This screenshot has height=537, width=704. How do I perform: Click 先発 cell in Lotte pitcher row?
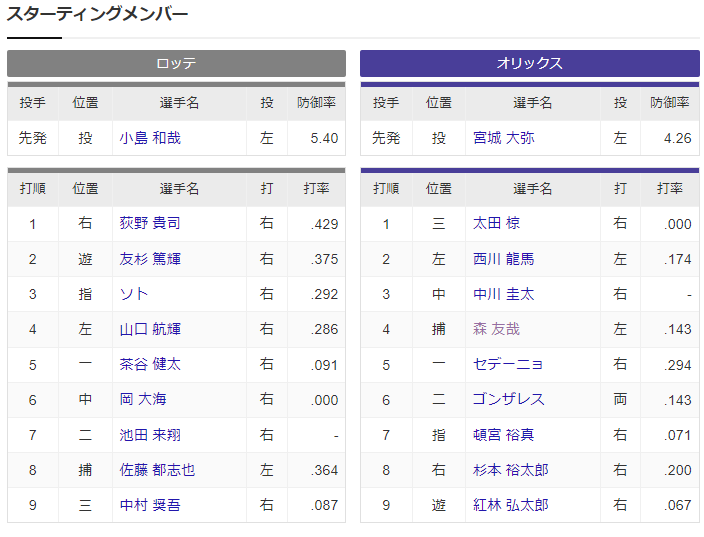[x=33, y=138]
